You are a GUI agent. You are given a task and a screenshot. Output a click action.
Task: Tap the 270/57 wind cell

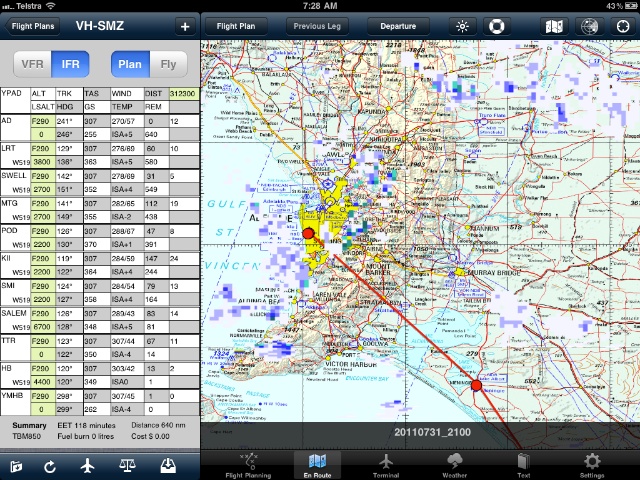coord(127,121)
